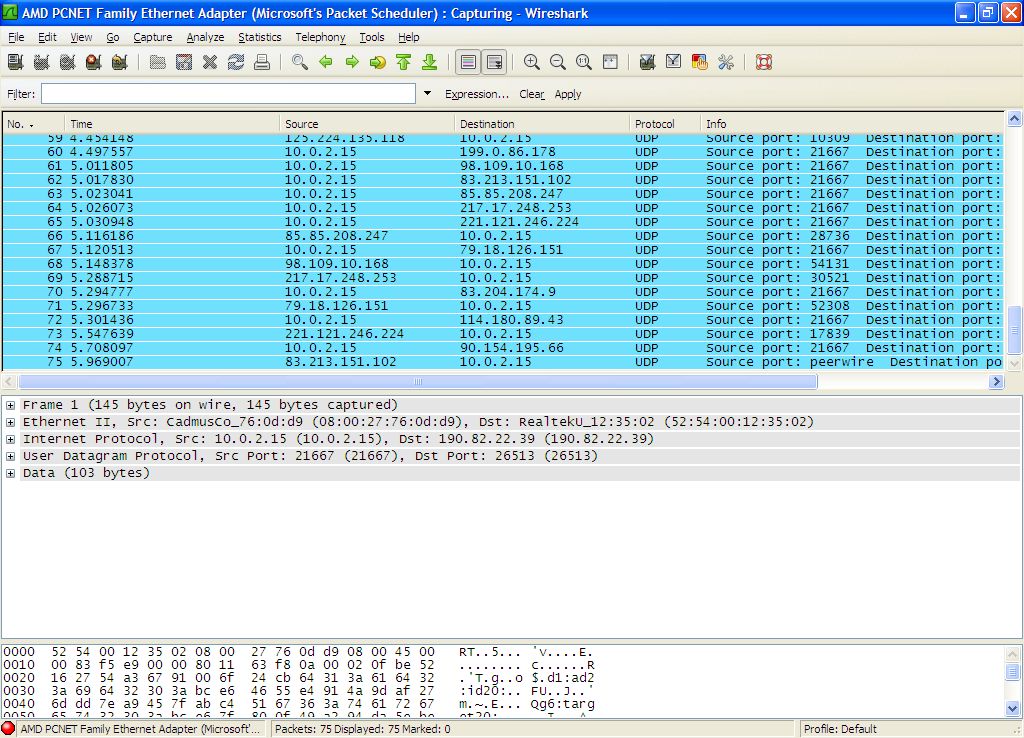Click the Info column header

852,123
